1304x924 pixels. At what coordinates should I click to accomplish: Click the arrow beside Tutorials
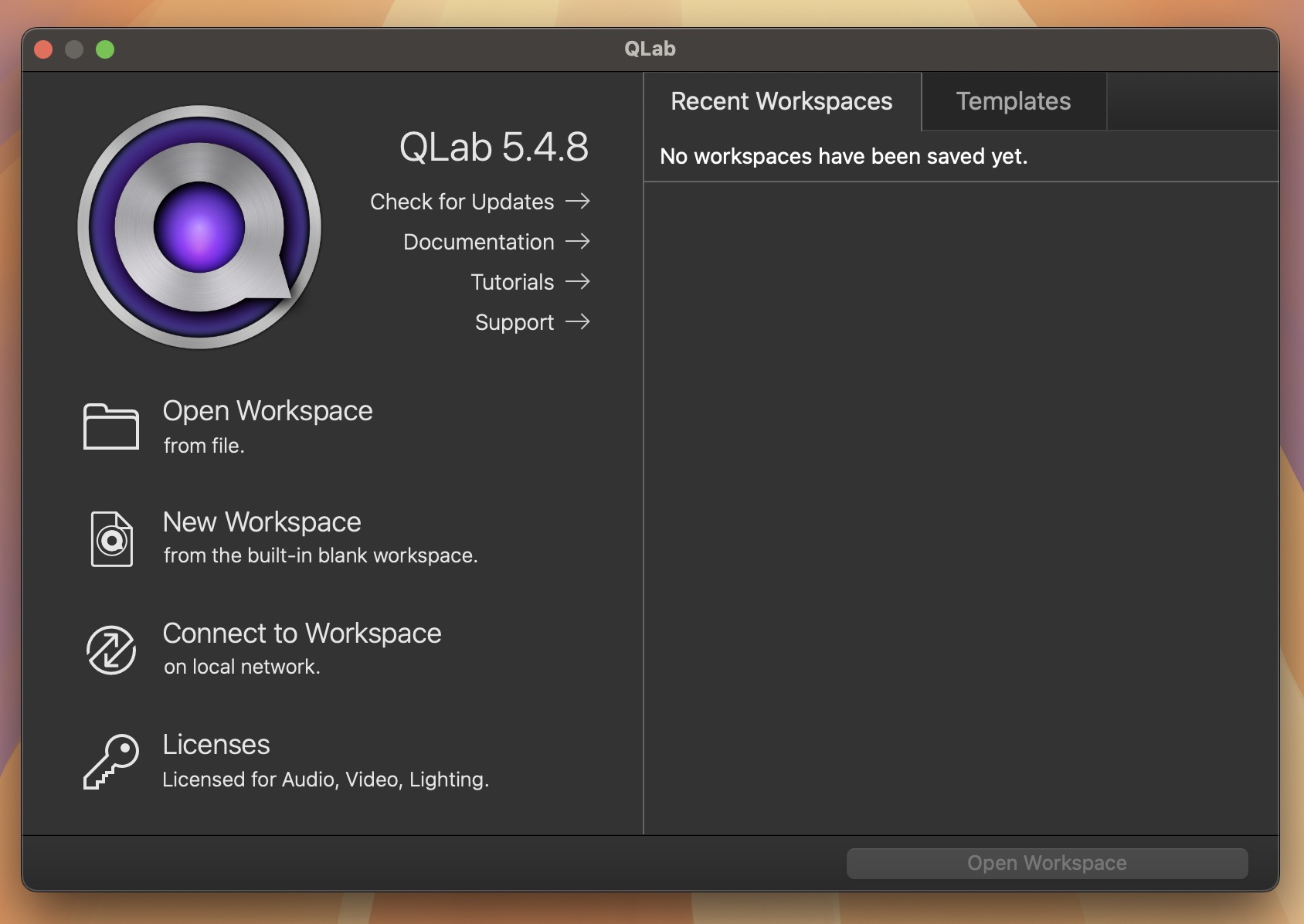[x=578, y=282]
